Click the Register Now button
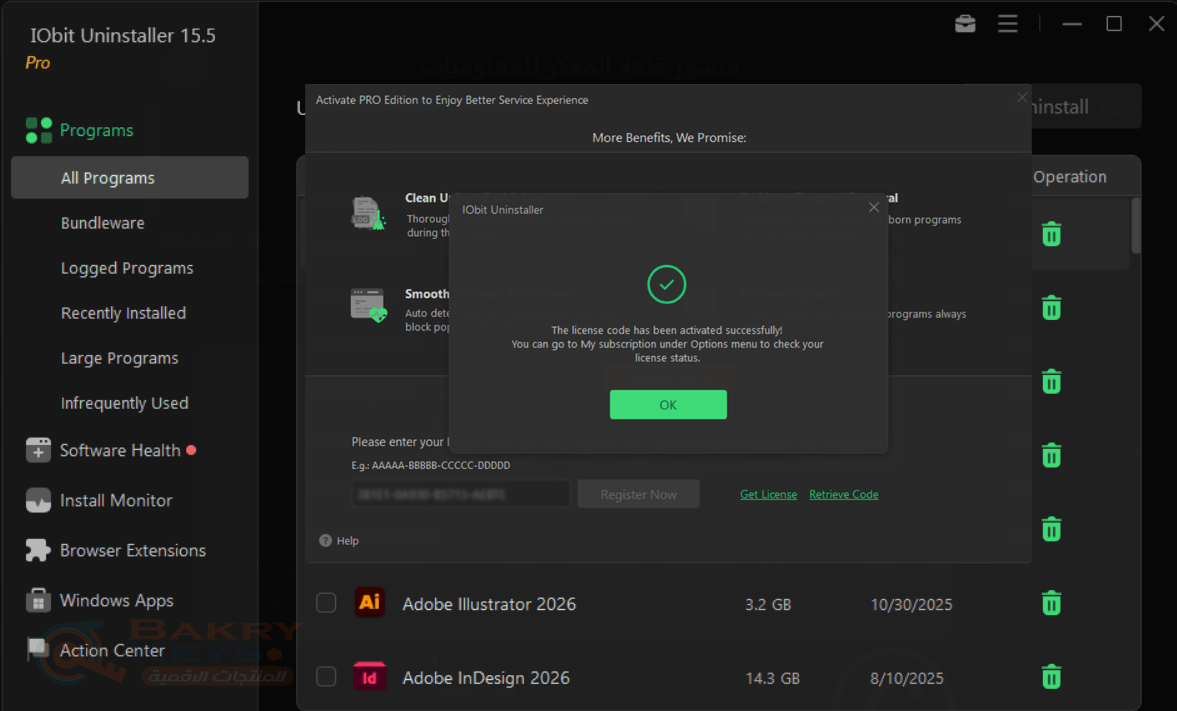 tap(639, 494)
